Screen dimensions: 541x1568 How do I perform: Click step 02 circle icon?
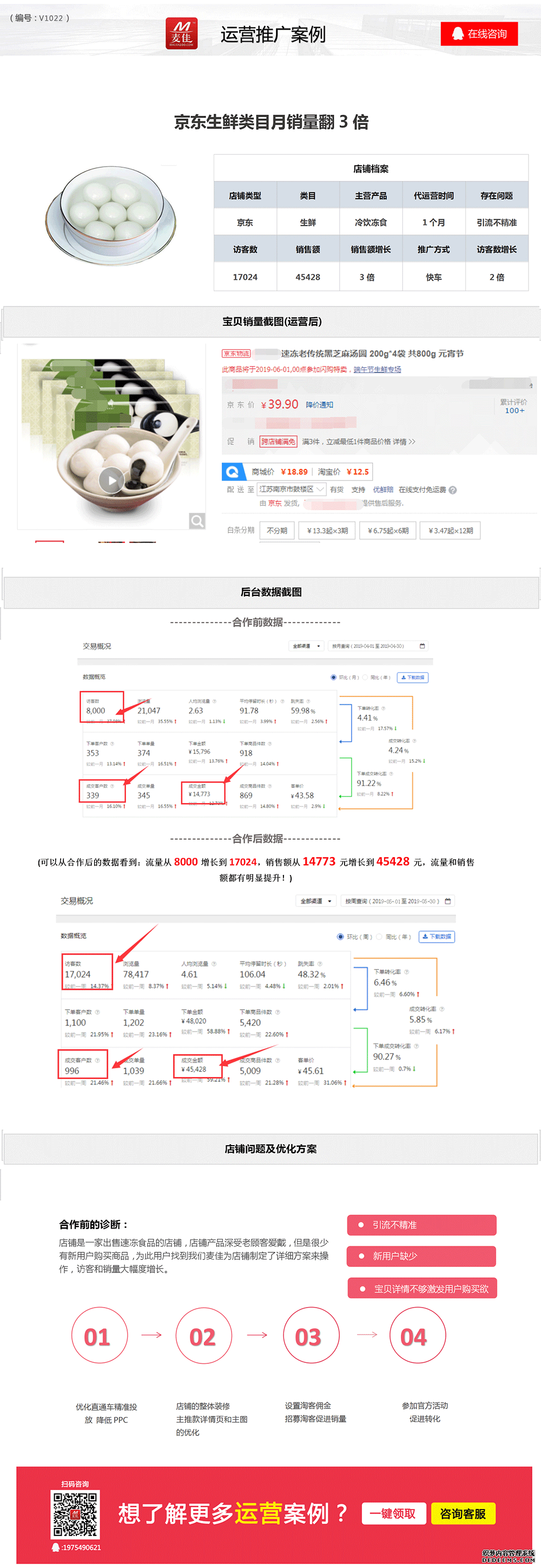203,1335
